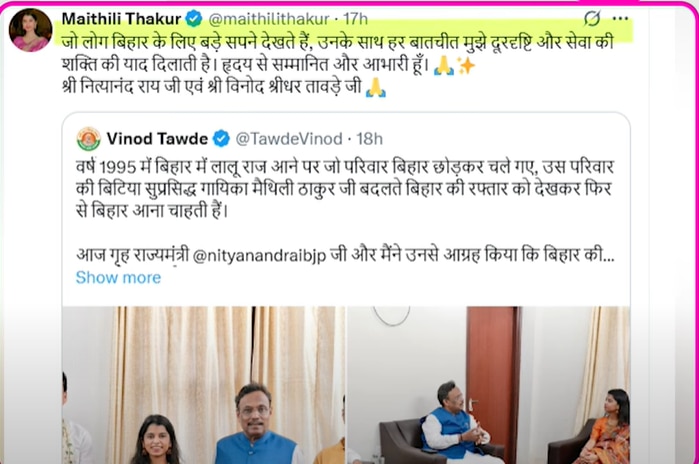Viewport: 699px width, 464px height.
Task: Click the highlighted first line of tweet
Action: 337,42
